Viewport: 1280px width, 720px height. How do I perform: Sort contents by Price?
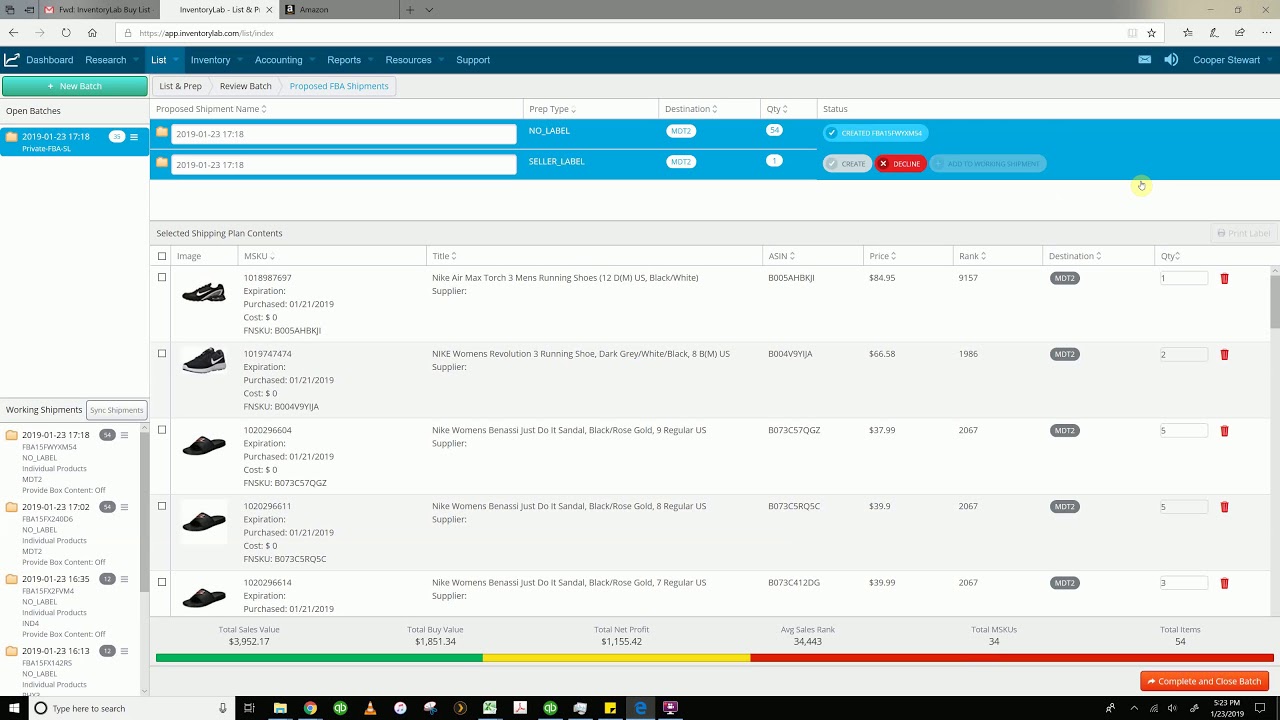(x=882, y=257)
